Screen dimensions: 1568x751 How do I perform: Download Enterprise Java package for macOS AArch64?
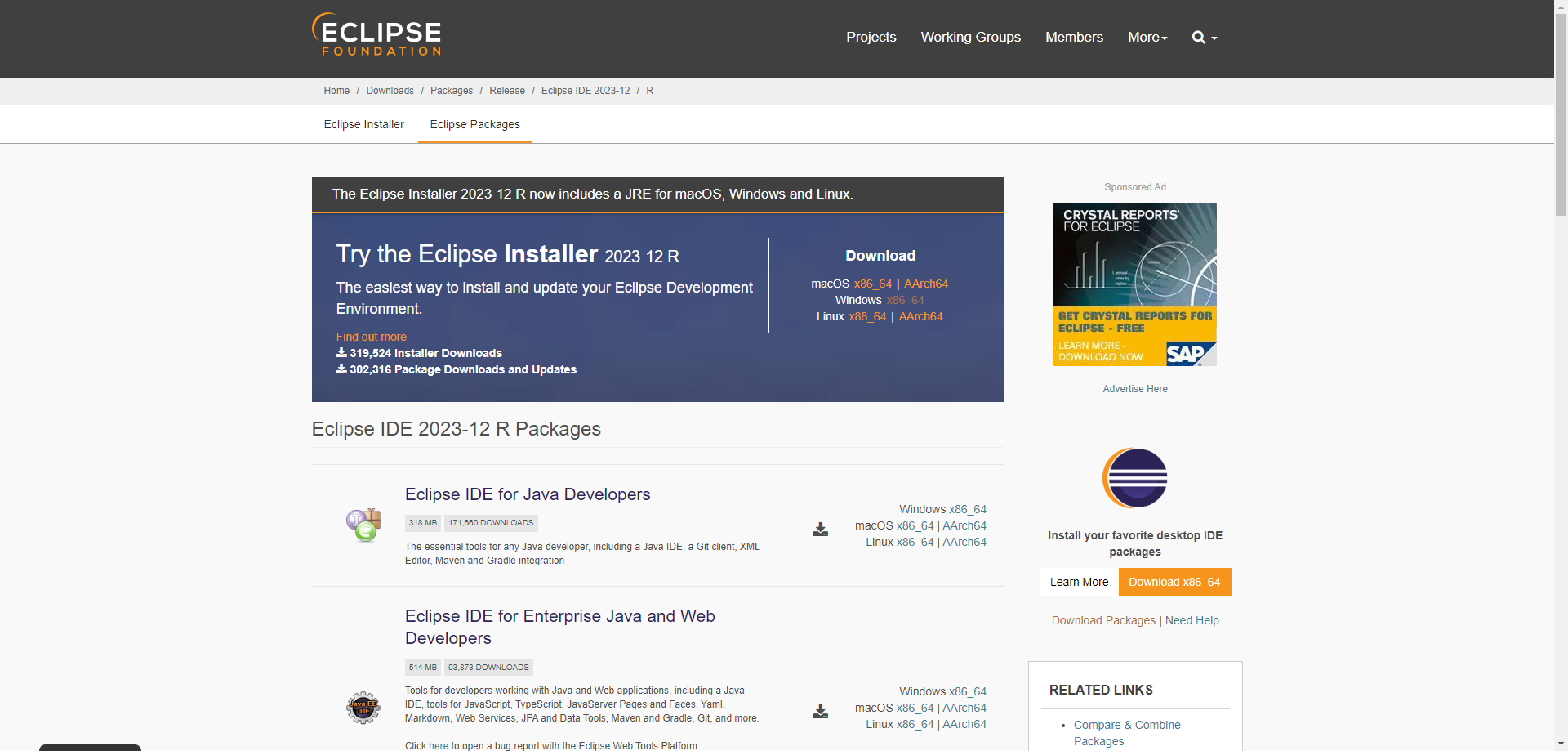(964, 708)
